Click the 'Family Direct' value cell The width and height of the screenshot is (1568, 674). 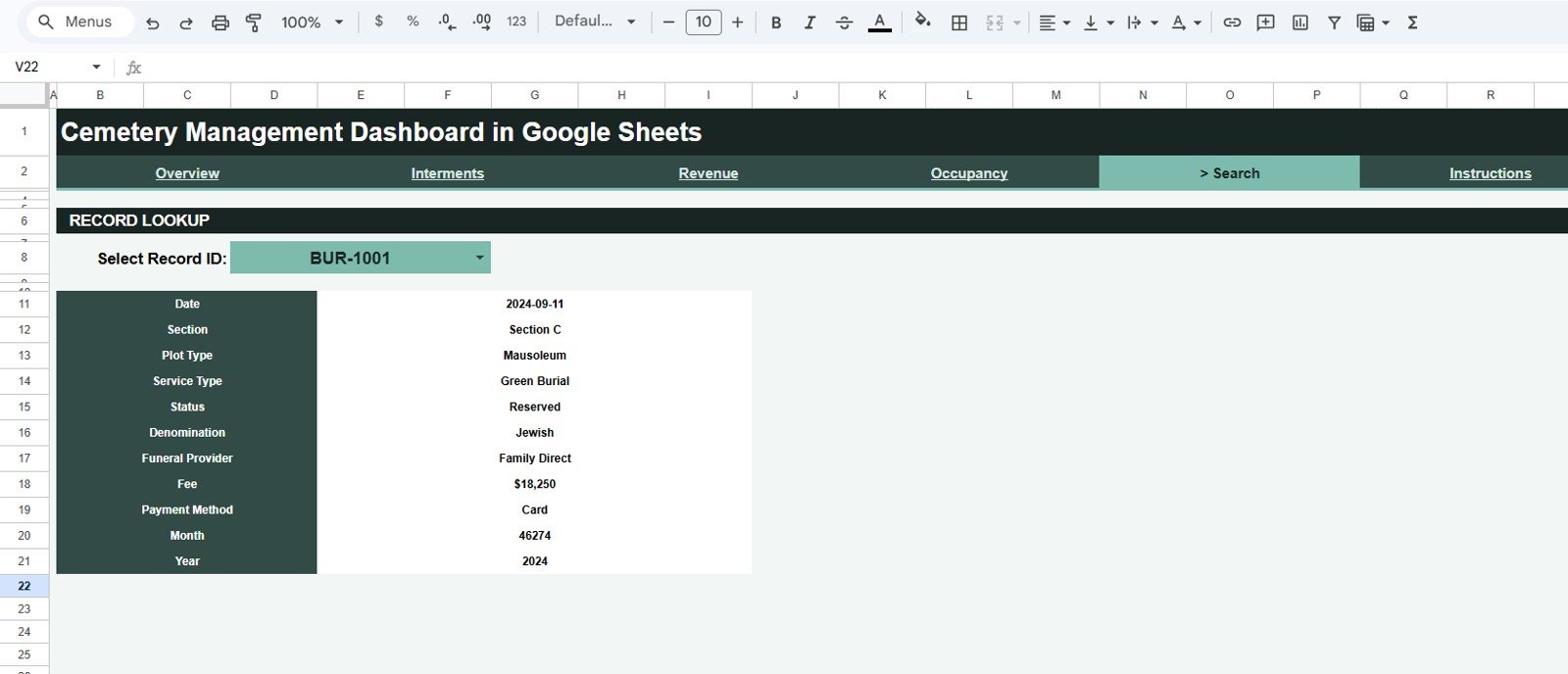(x=534, y=458)
